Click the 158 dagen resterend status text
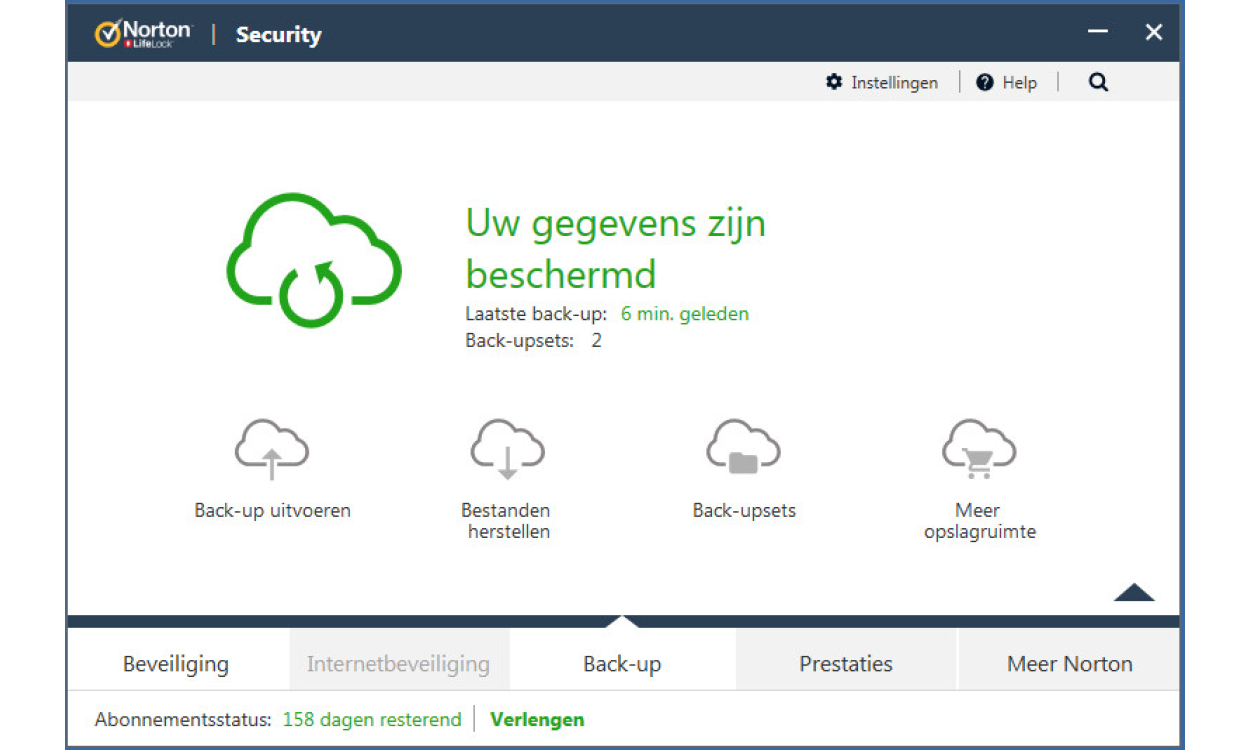Viewport: 1250px width, 750px height. tap(372, 720)
